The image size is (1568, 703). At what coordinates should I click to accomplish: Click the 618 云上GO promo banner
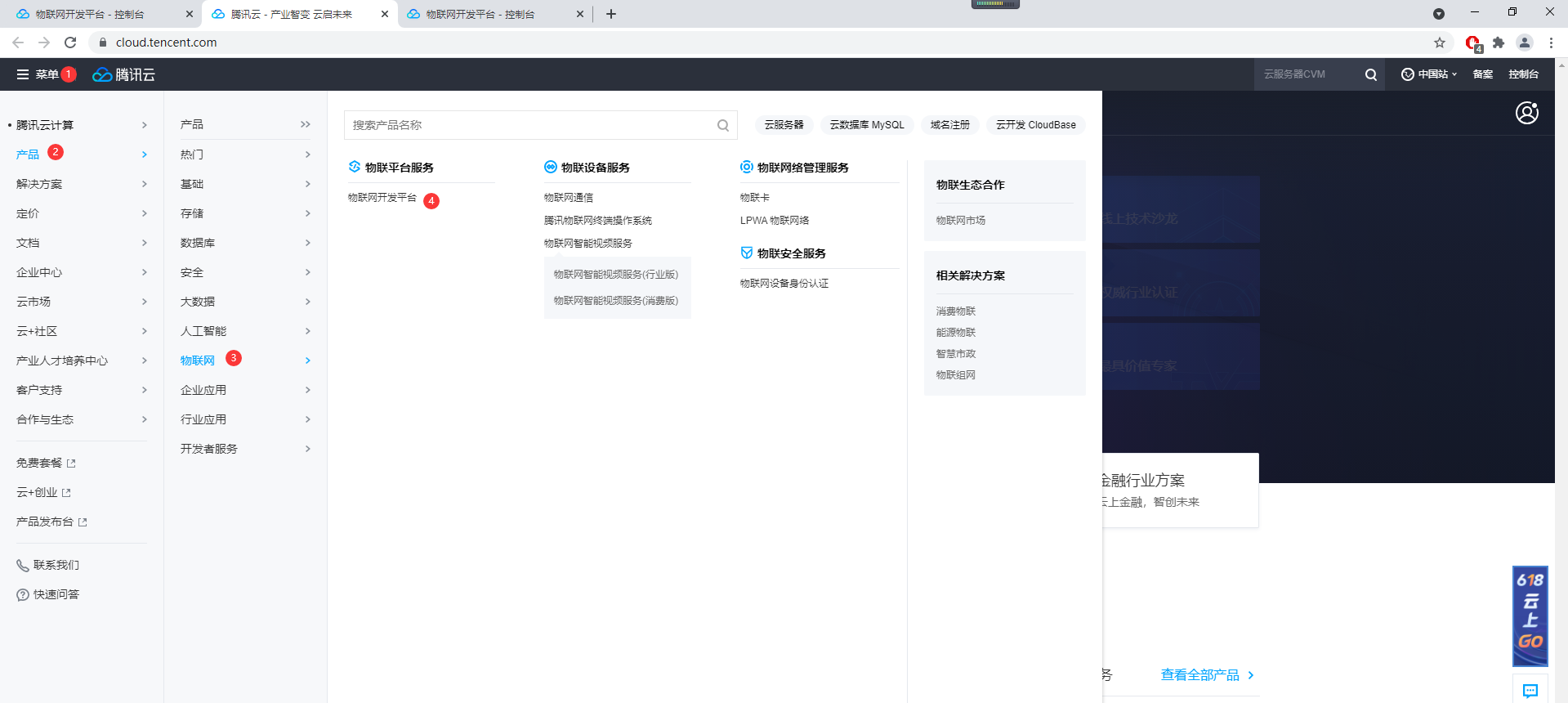click(x=1530, y=616)
